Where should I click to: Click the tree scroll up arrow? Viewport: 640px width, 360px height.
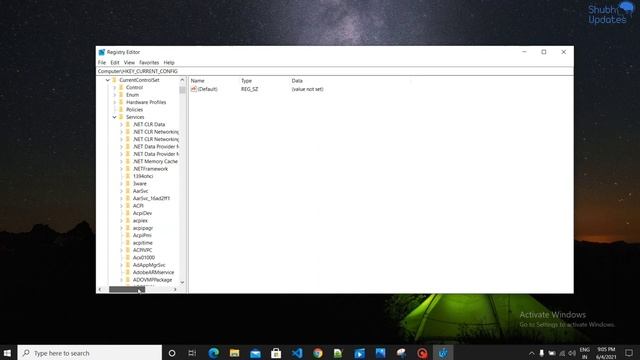[x=182, y=80]
